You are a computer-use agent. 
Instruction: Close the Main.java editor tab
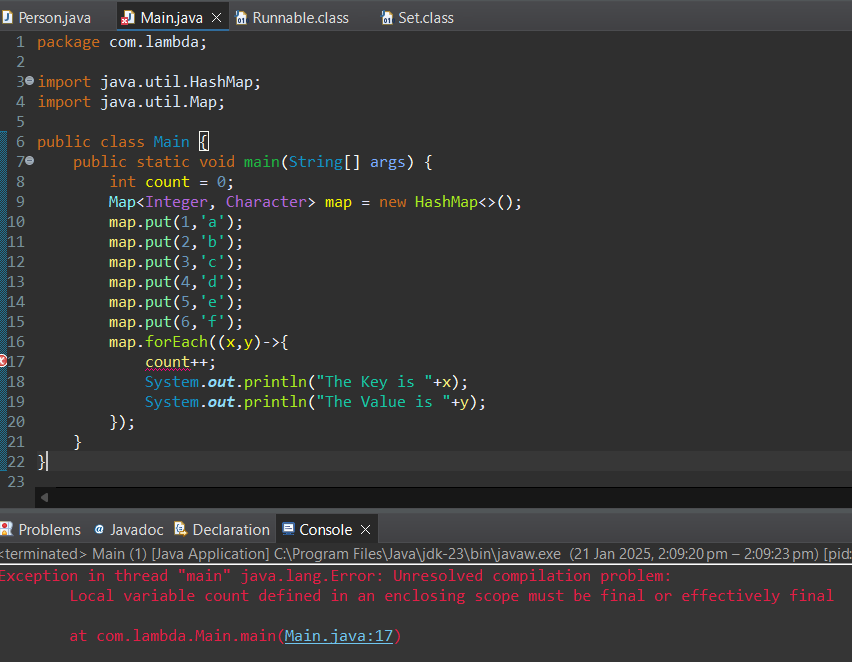[x=215, y=16]
